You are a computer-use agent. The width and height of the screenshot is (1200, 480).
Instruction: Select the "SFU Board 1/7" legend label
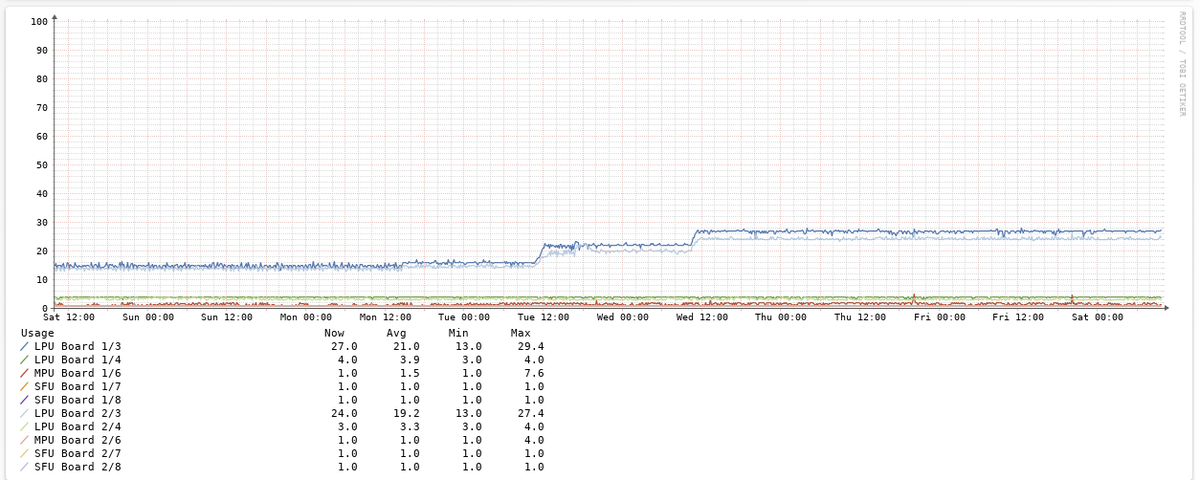(77, 386)
